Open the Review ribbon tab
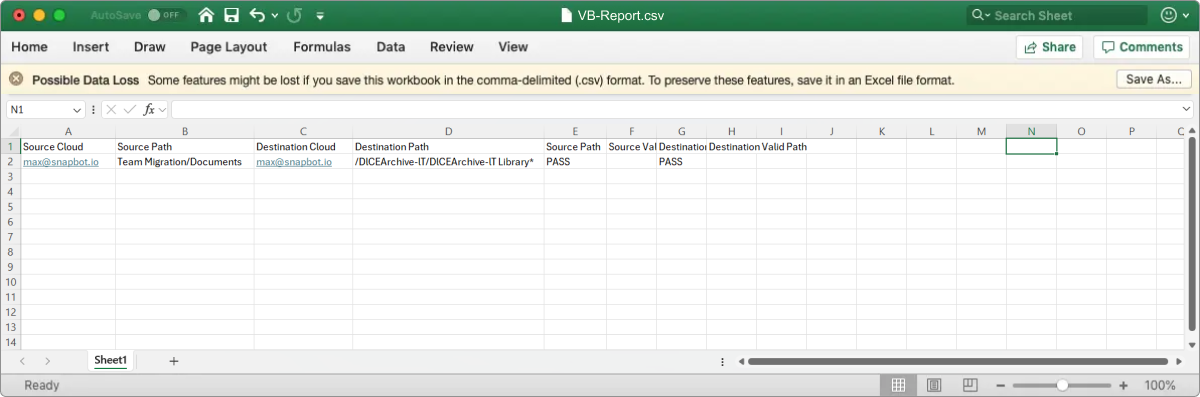Screen dimensions: 1200x397 tap(452, 47)
